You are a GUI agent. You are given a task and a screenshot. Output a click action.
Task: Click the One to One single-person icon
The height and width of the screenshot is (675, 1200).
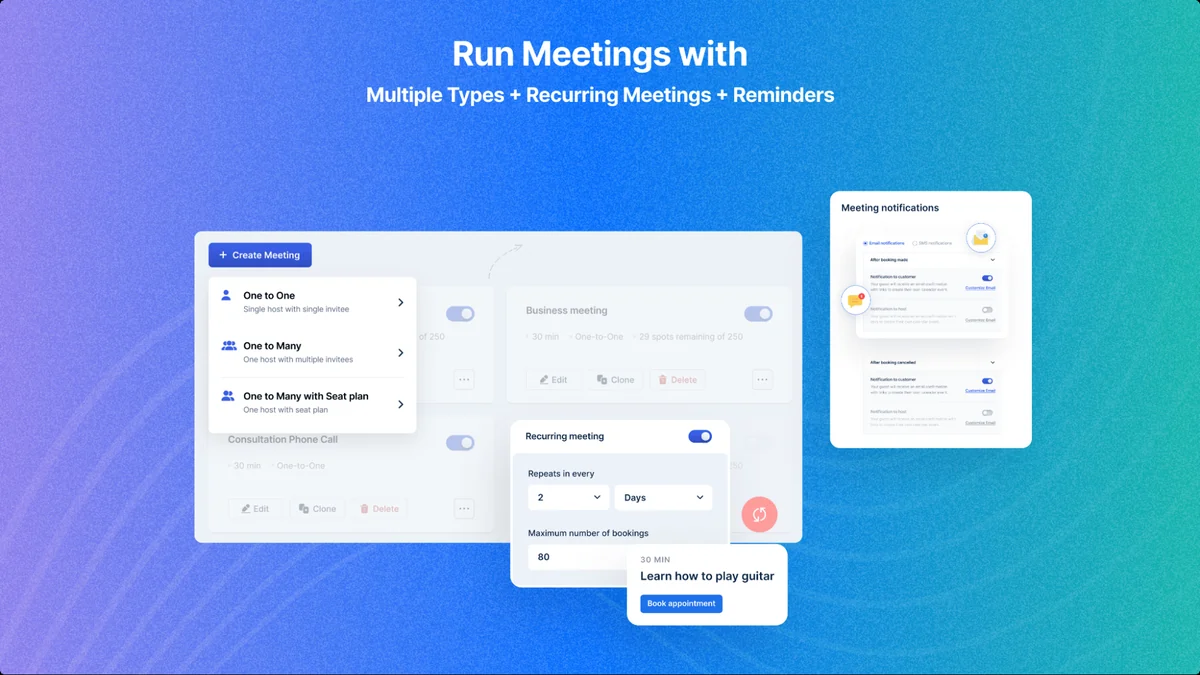[226, 295]
